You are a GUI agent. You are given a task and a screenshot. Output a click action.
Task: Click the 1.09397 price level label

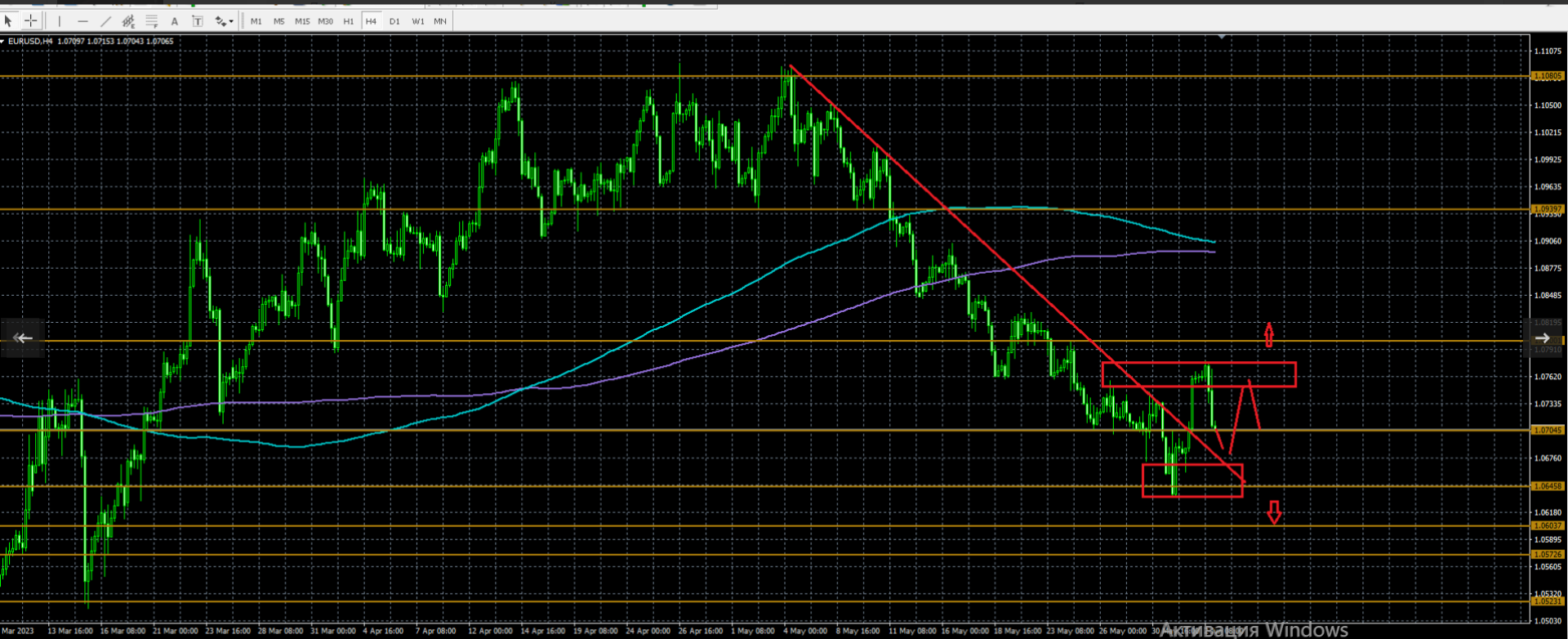point(1548,210)
